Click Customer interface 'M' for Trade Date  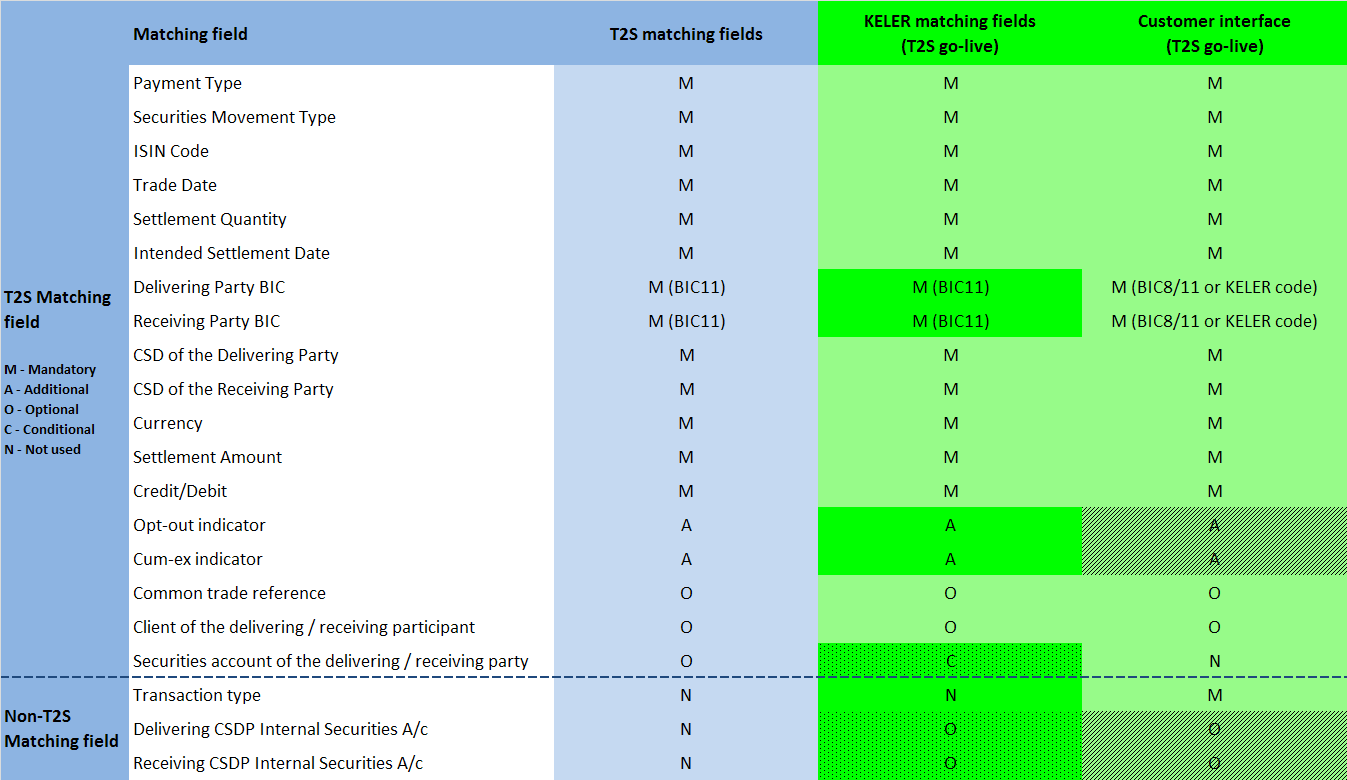point(1214,185)
